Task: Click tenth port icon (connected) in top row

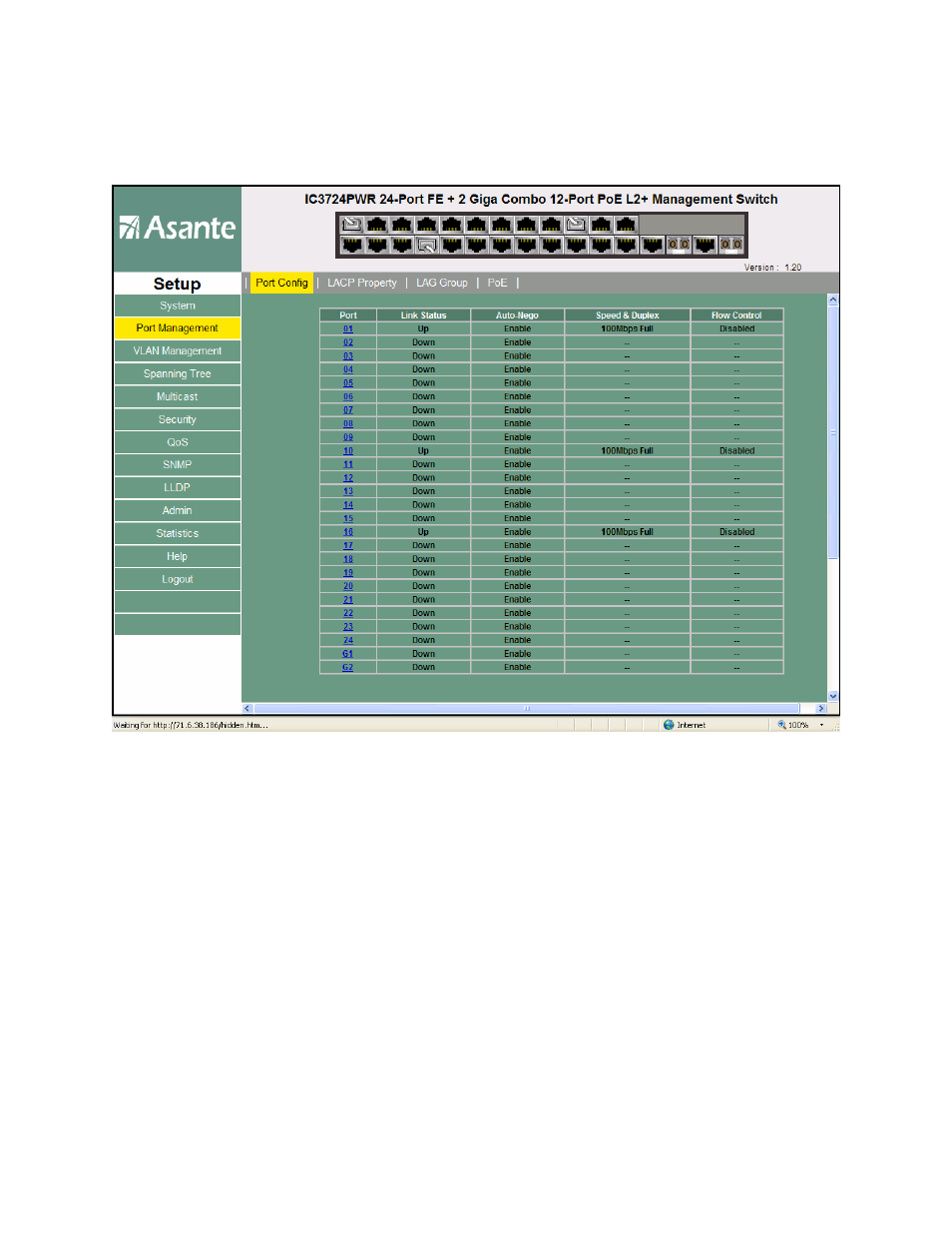Action: tap(576, 224)
